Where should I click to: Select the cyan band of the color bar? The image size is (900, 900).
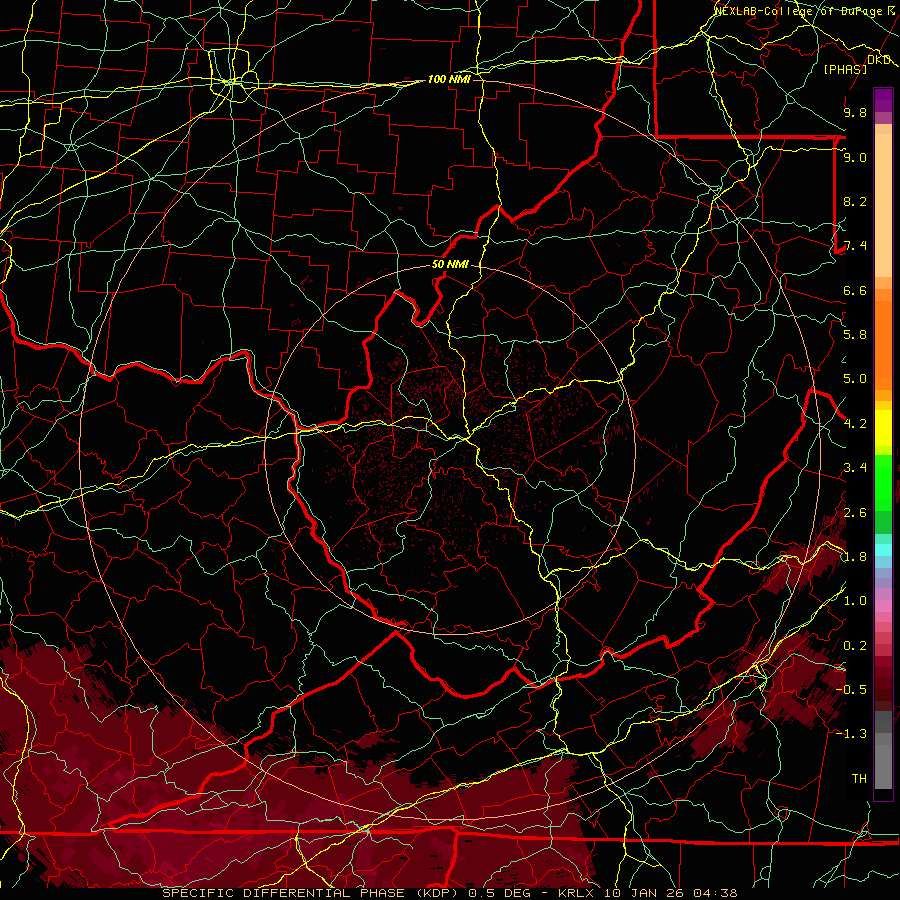tap(883, 550)
